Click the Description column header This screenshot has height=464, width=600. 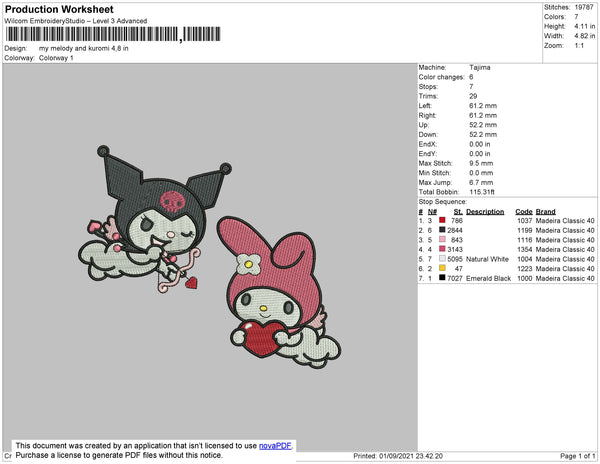(485, 212)
